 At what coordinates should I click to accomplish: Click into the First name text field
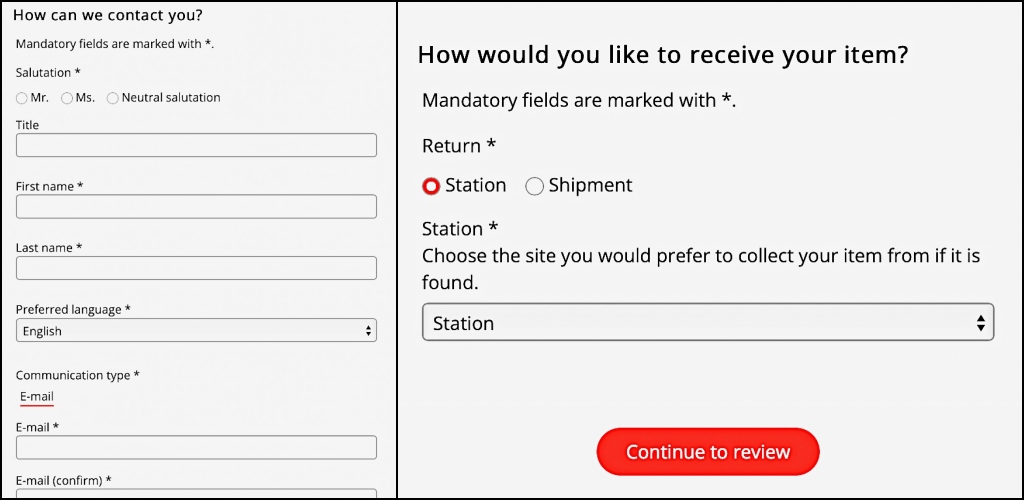tap(196, 206)
